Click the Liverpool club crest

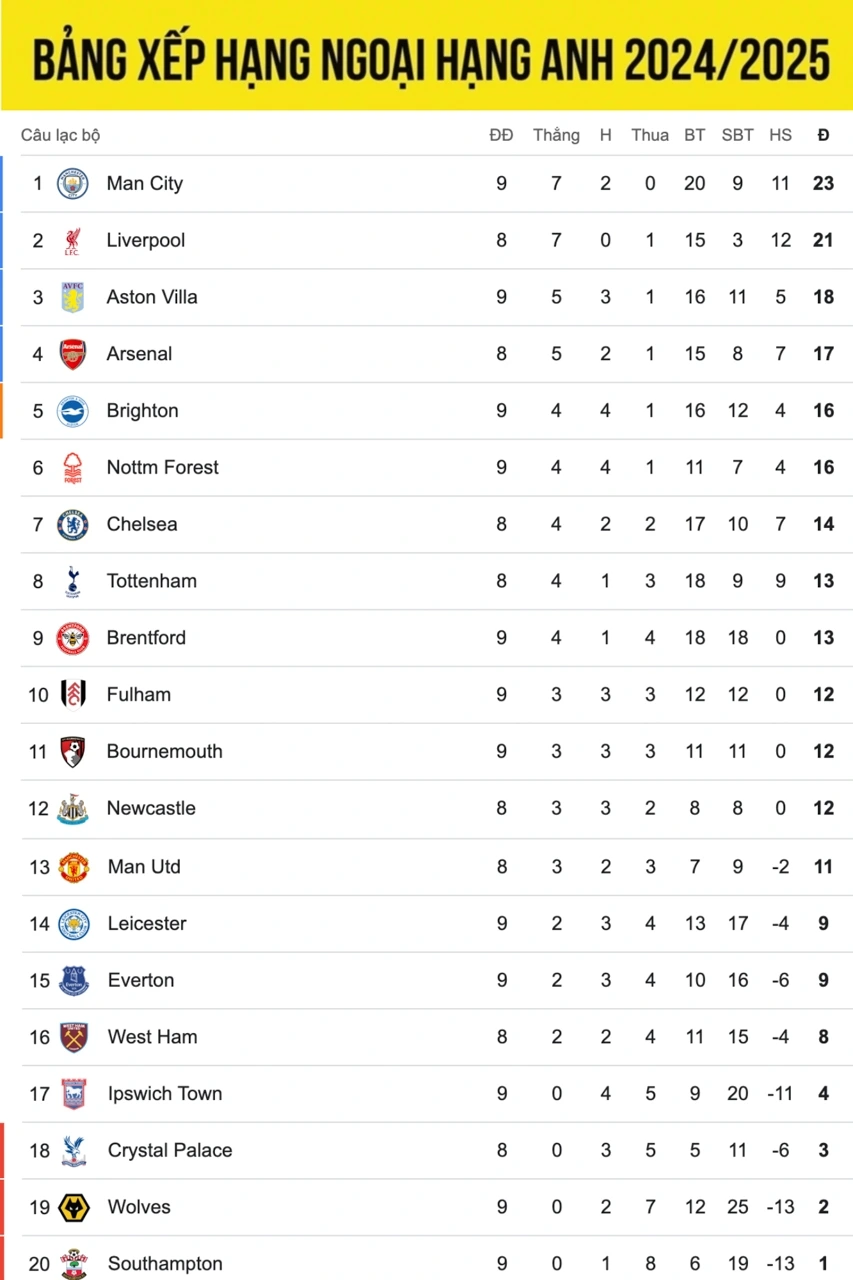click(72, 241)
